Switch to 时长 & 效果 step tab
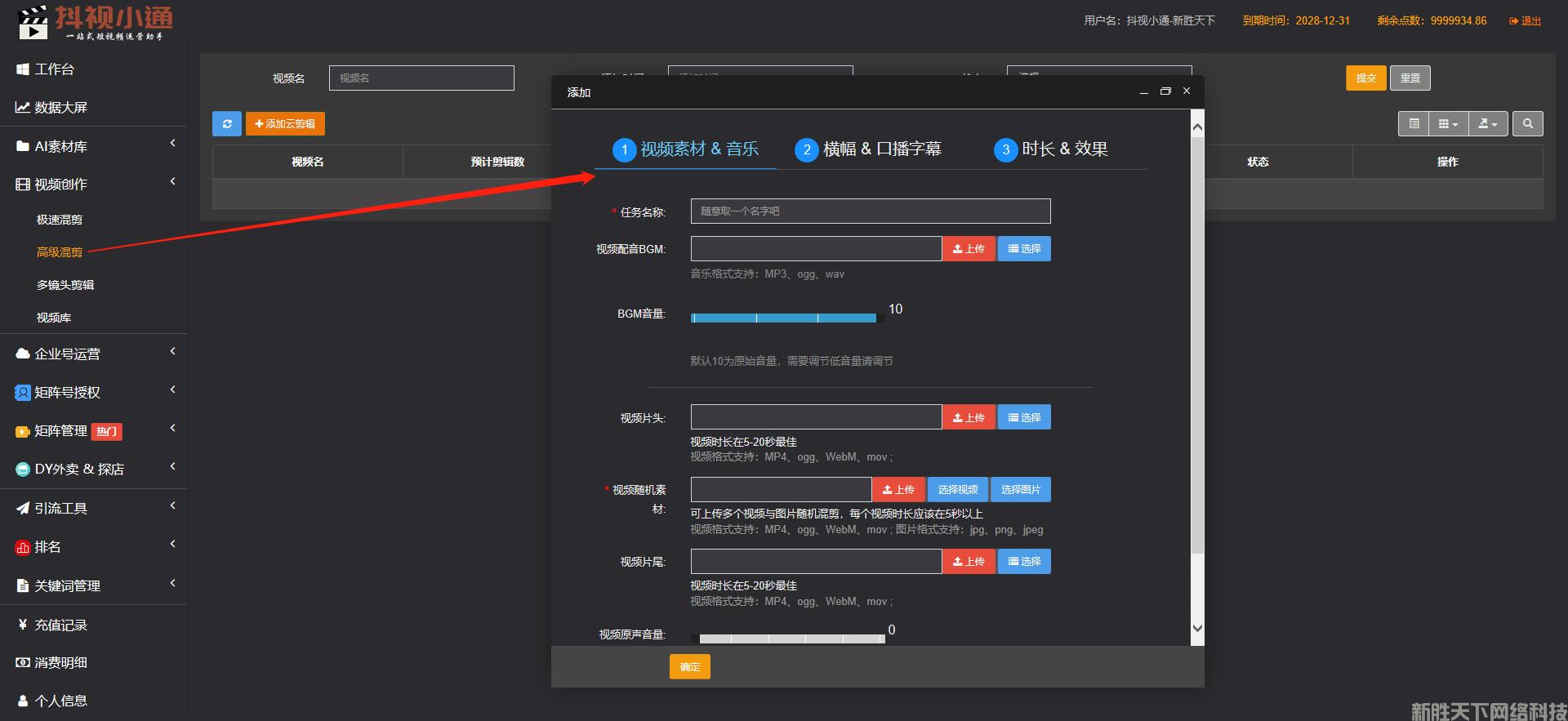 point(1051,149)
